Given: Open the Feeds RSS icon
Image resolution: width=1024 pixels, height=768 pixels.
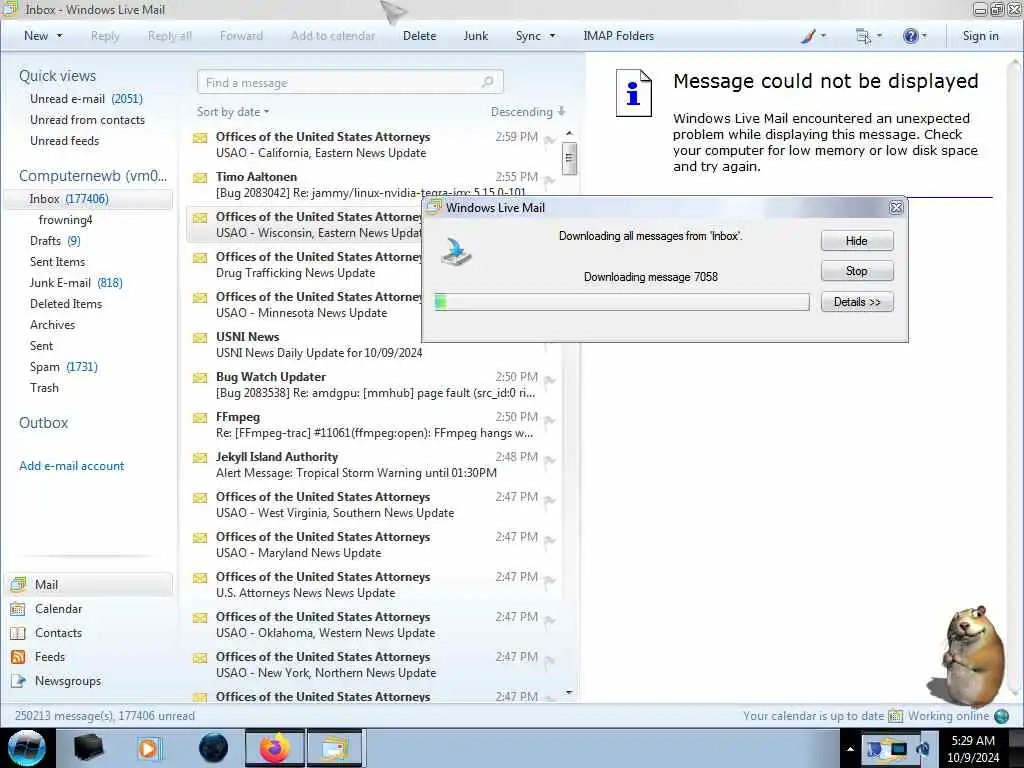Looking at the screenshot, I should [18, 657].
